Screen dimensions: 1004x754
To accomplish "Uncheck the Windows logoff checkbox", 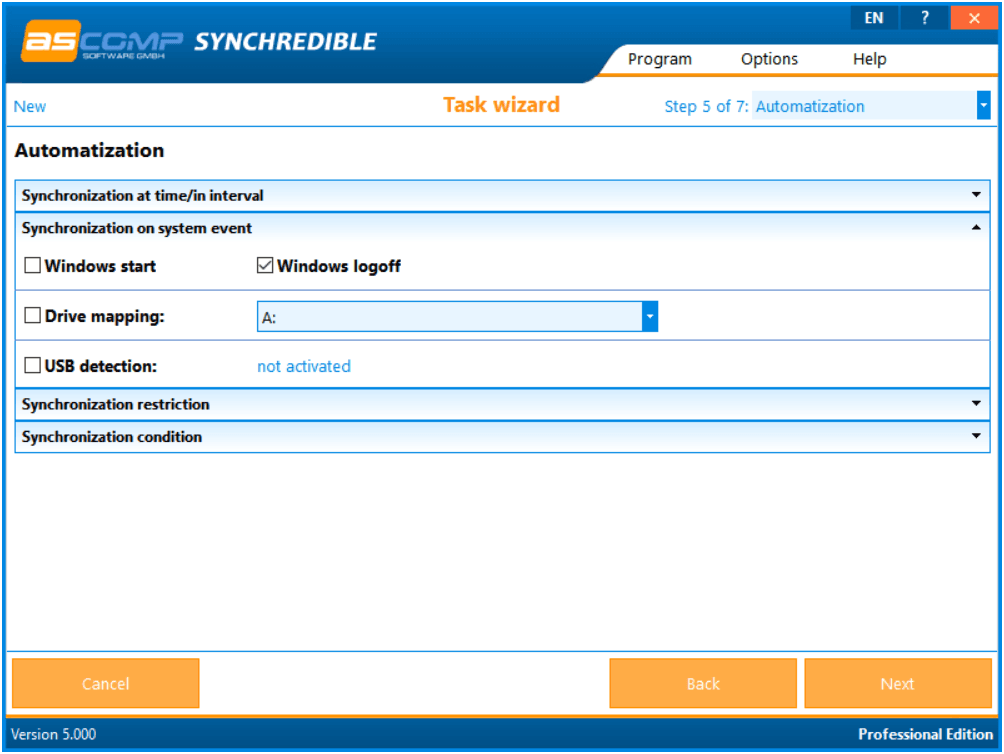I will pyautogui.click(x=265, y=265).
